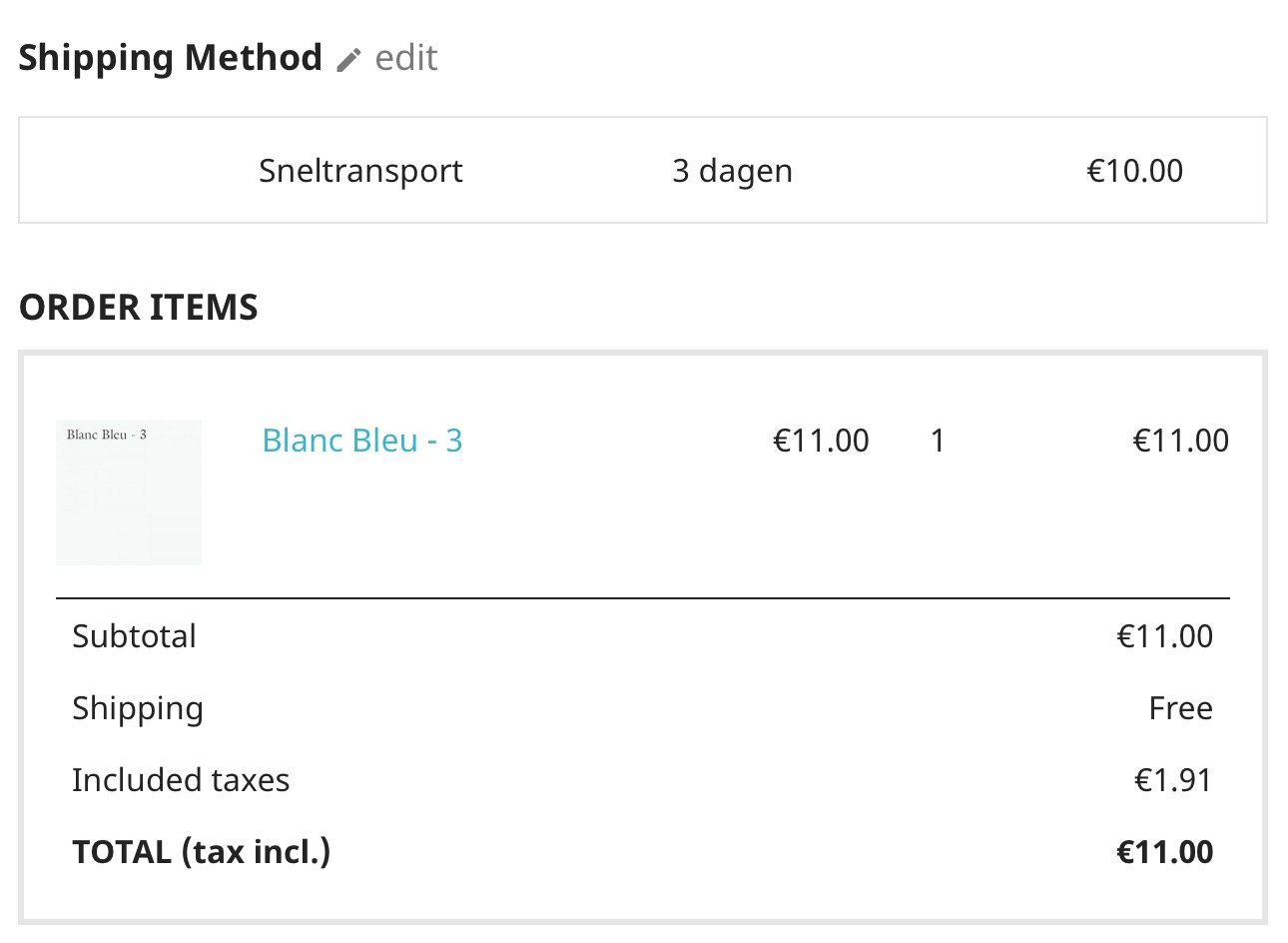Click the Included taxes label
Screen dimensions: 1288x943
pyautogui.click(x=181, y=780)
